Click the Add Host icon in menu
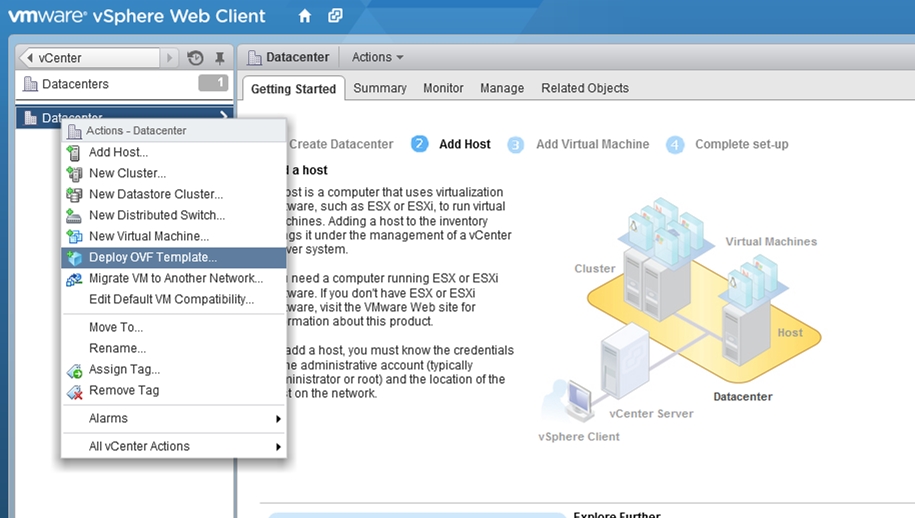The height and width of the screenshot is (518, 915). coord(74,152)
